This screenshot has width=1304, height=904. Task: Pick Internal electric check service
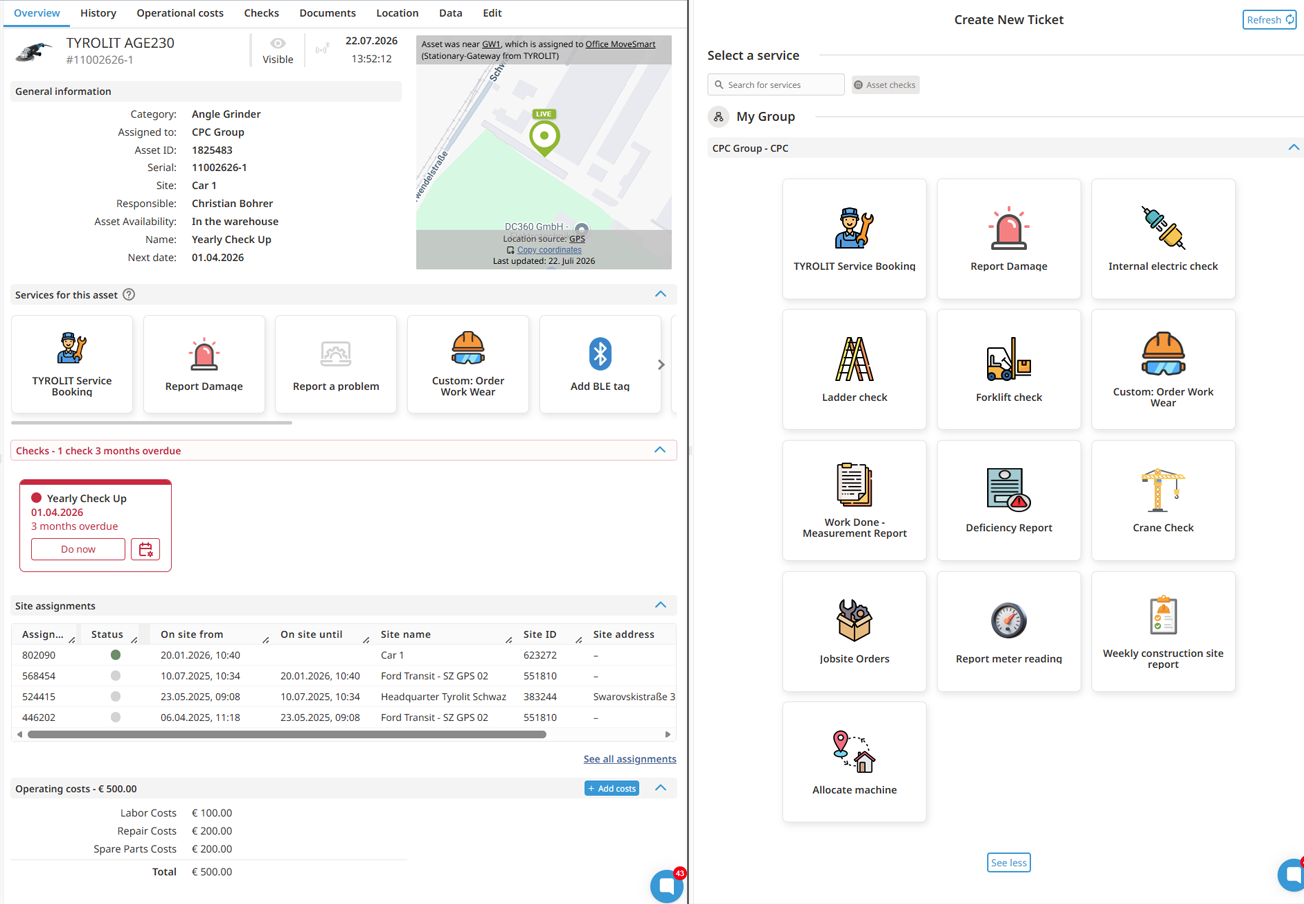click(1163, 239)
